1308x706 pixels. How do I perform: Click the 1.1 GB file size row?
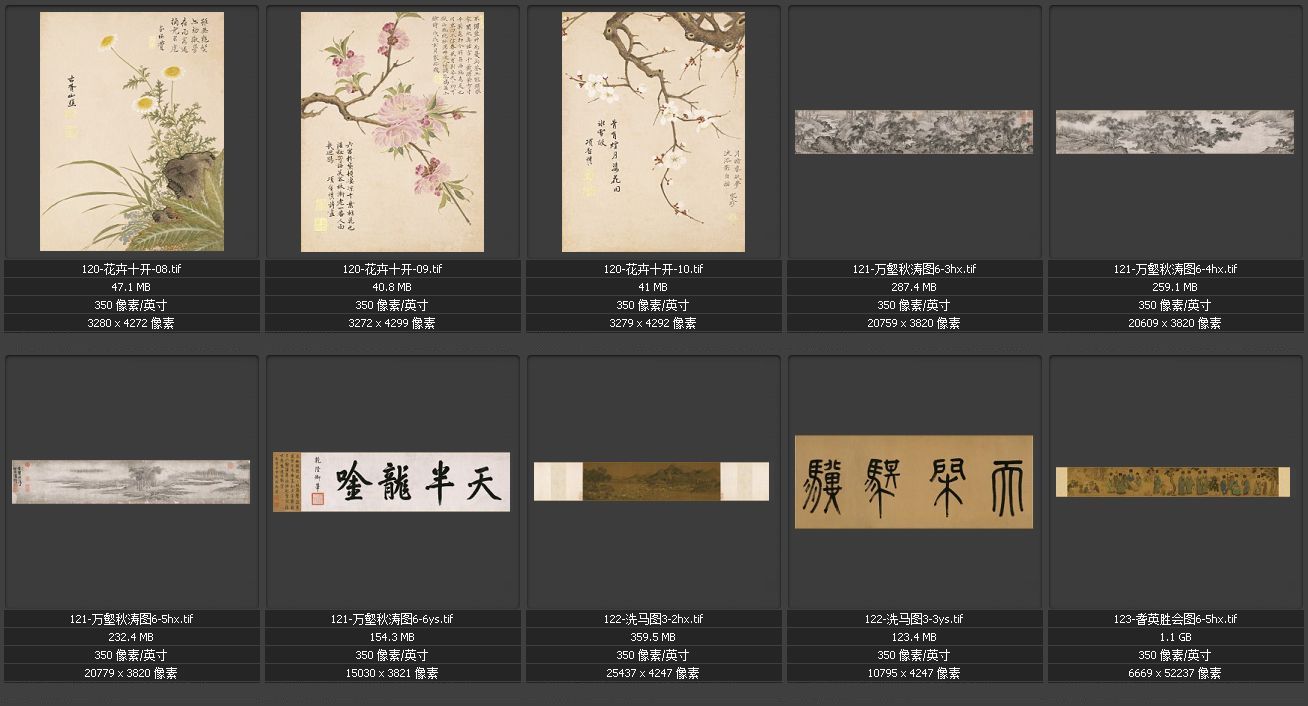pyautogui.click(x=1175, y=637)
